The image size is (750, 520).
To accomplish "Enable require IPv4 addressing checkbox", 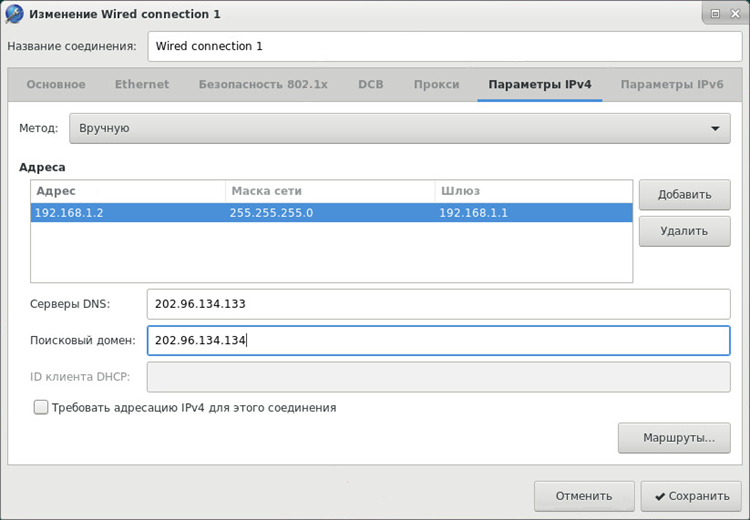I will click(41, 407).
